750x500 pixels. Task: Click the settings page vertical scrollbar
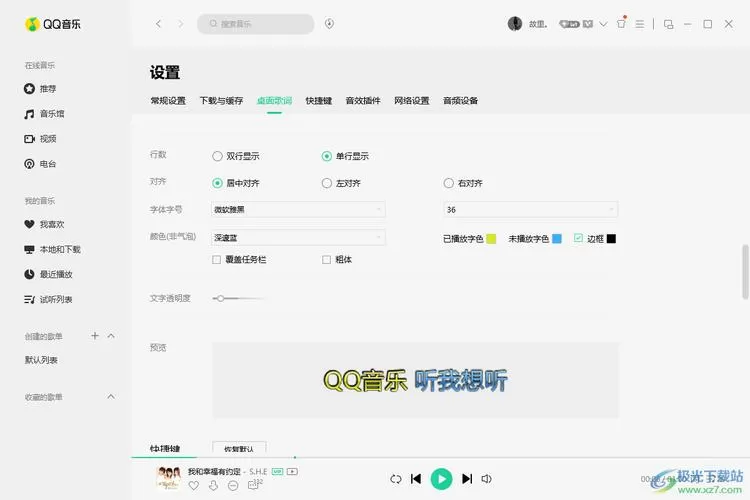745,272
